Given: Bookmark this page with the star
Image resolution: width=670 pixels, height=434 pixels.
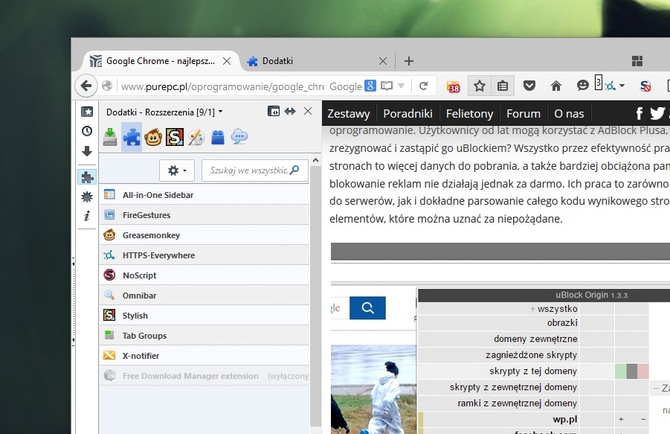Looking at the screenshot, I should (479, 86).
